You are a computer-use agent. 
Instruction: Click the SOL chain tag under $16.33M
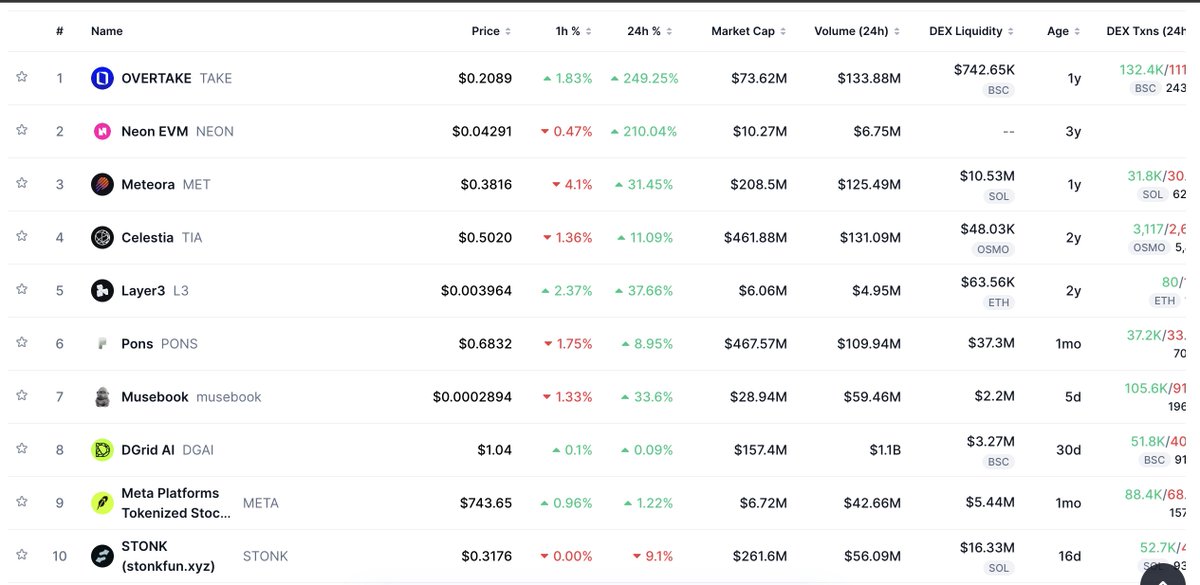(x=998, y=568)
